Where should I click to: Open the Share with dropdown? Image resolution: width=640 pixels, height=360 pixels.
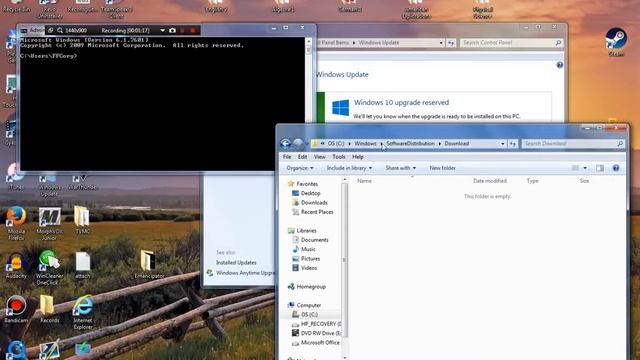click(400, 168)
